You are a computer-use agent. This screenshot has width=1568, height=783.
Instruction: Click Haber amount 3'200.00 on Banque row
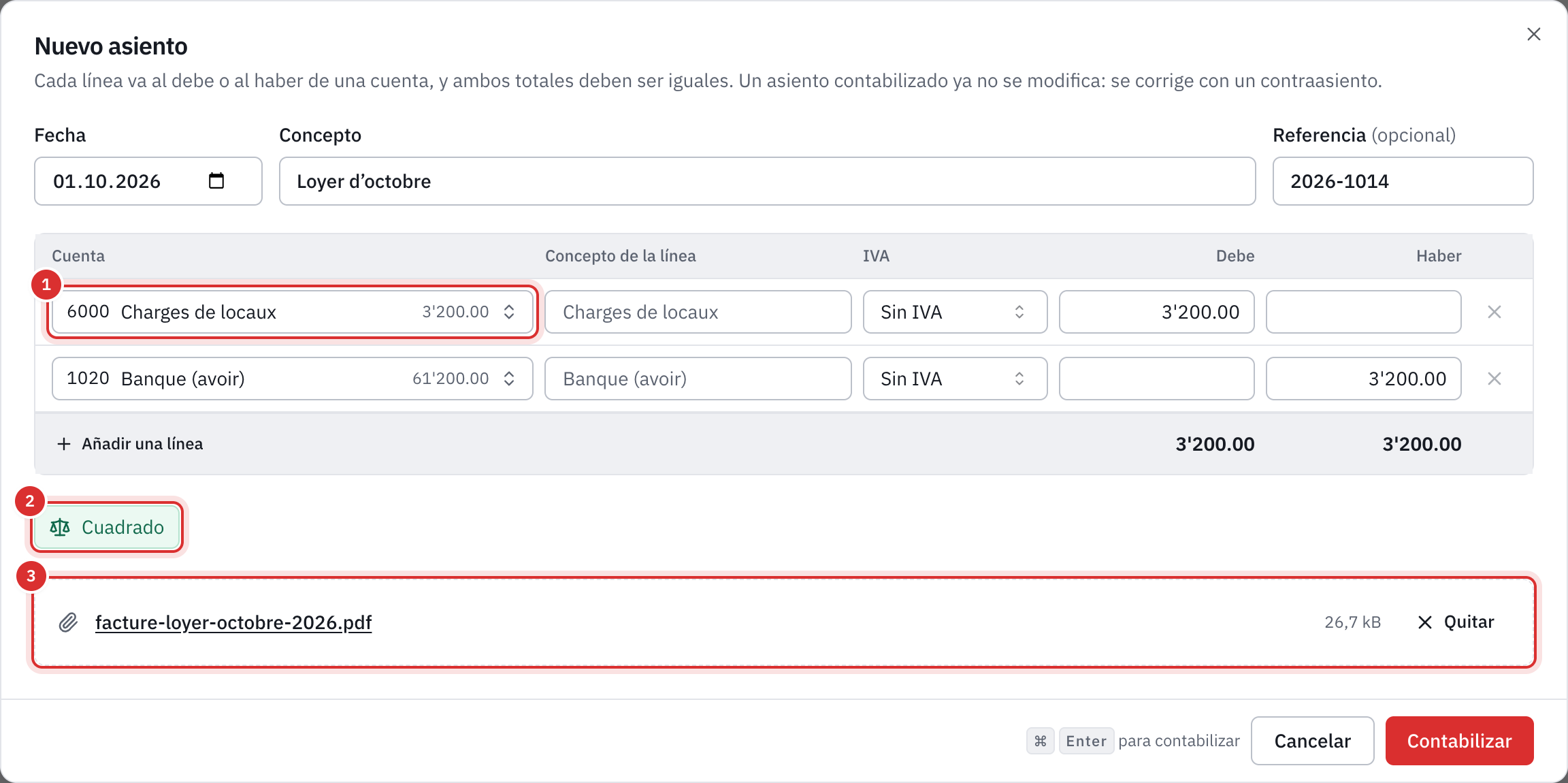click(x=1363, y=379)
